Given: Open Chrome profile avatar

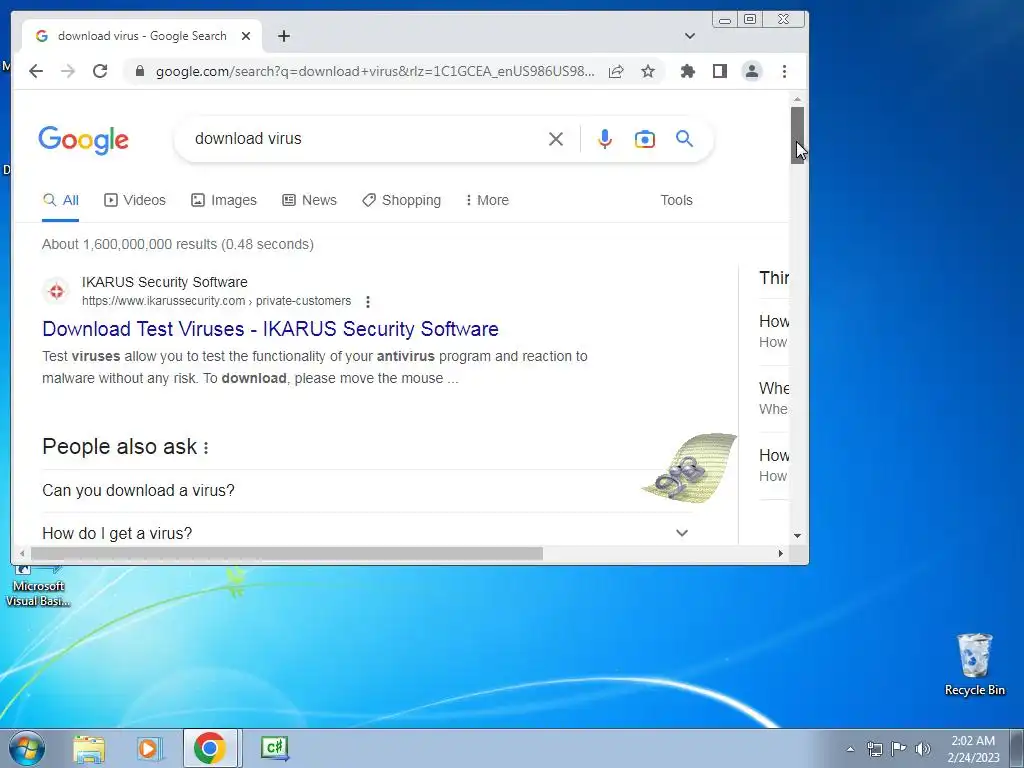Looking at the screenshot, I should click(752, 71).
